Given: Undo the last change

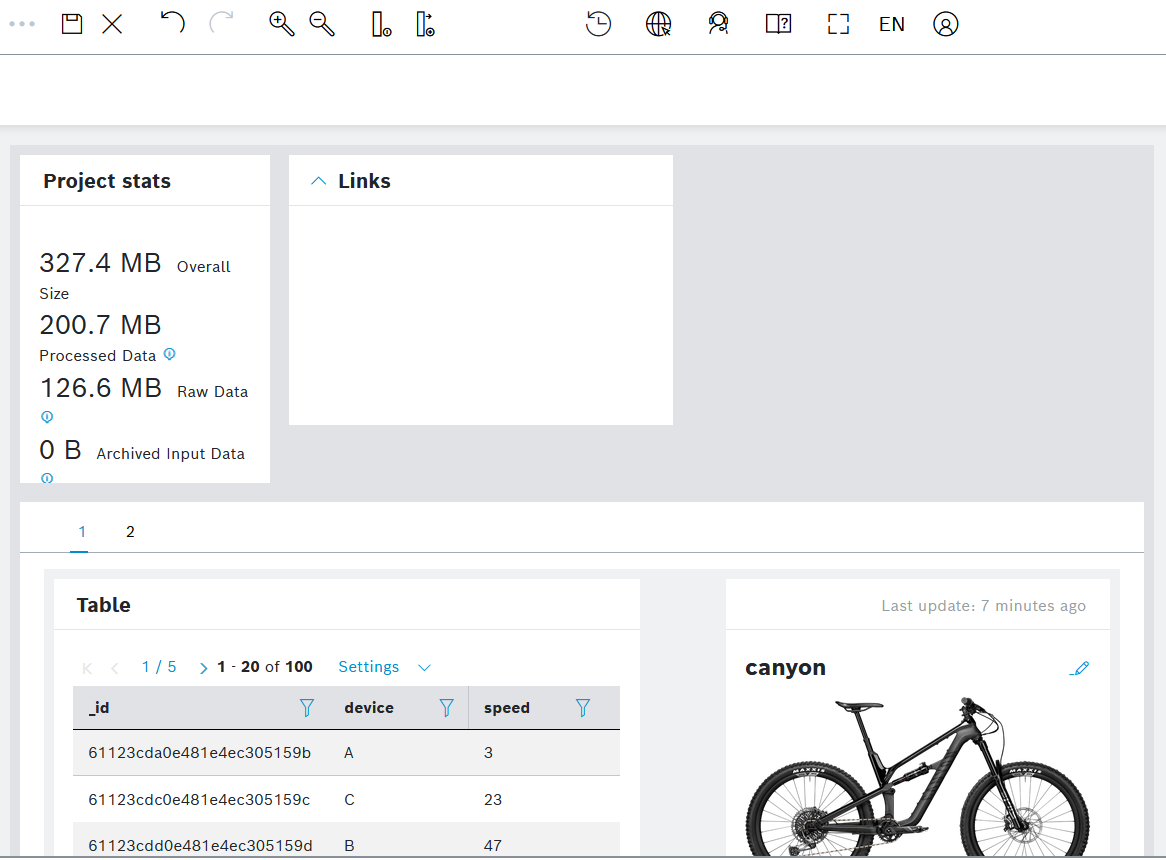Looking at the screenshot, I should pyautogui.click(x=172, y=23).
